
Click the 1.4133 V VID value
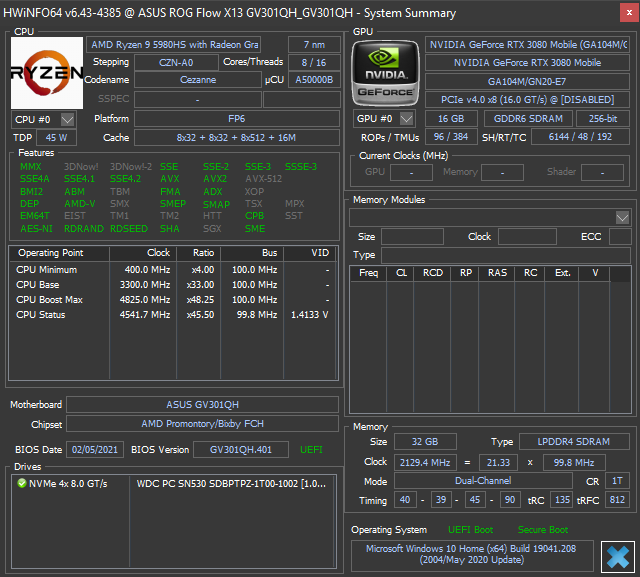coord(309,315)
